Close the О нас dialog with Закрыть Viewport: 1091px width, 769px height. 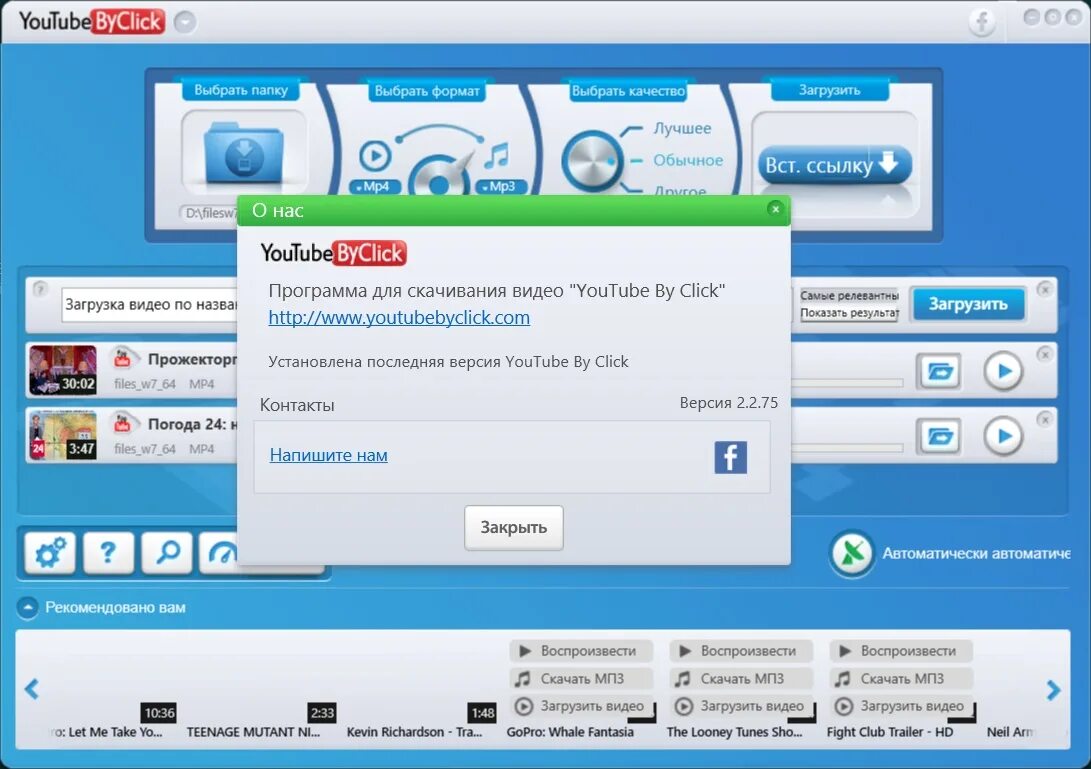[x=513, y=528]
